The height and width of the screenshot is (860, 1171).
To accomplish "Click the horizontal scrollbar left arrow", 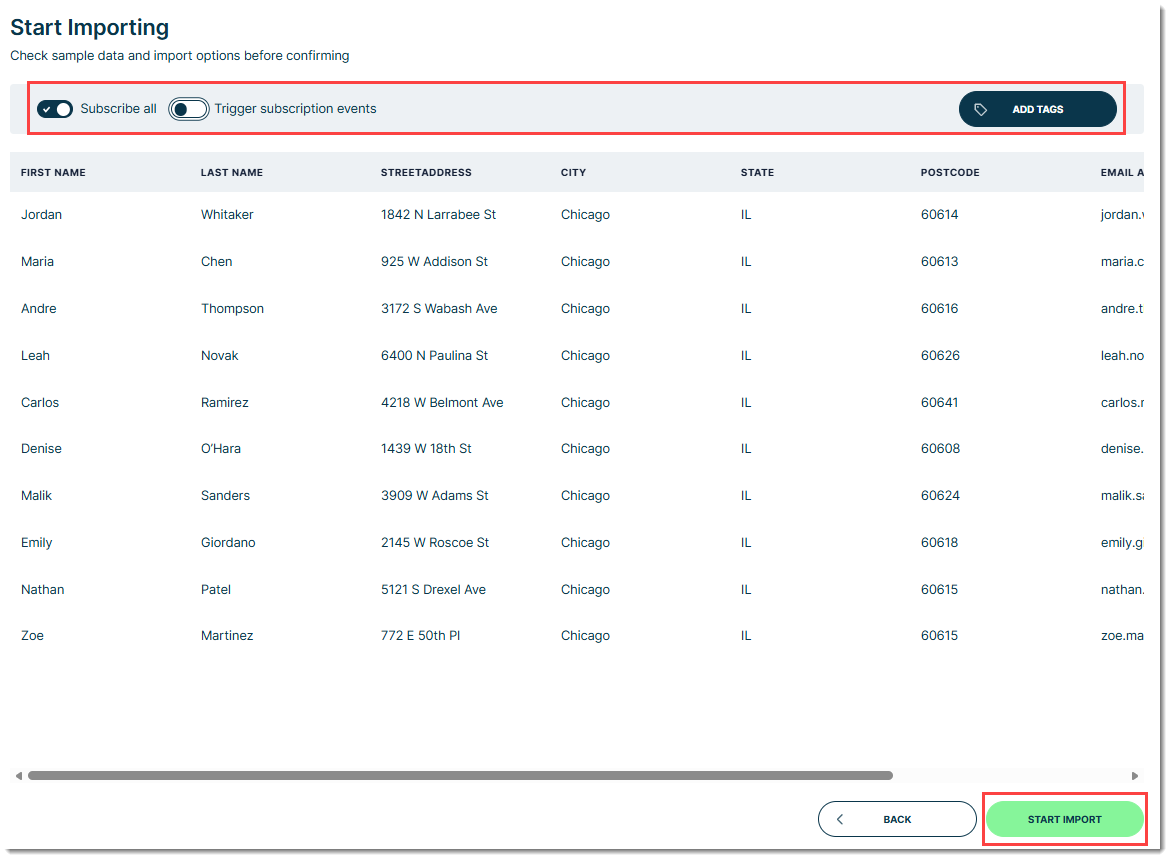I will click(19, 776).
